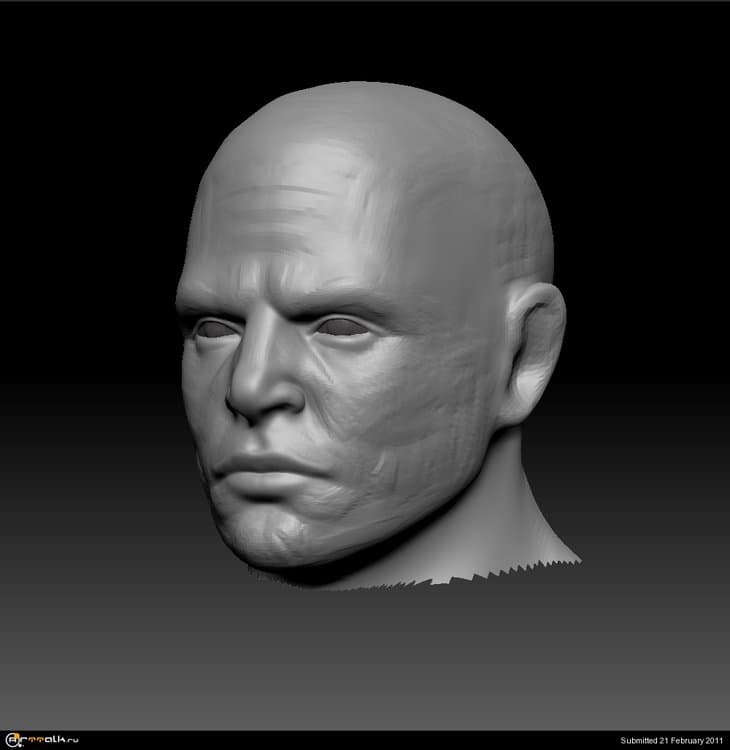Click the top of the bald scalp
Viewport: 730px width, 750px height.
coord(380,120)
